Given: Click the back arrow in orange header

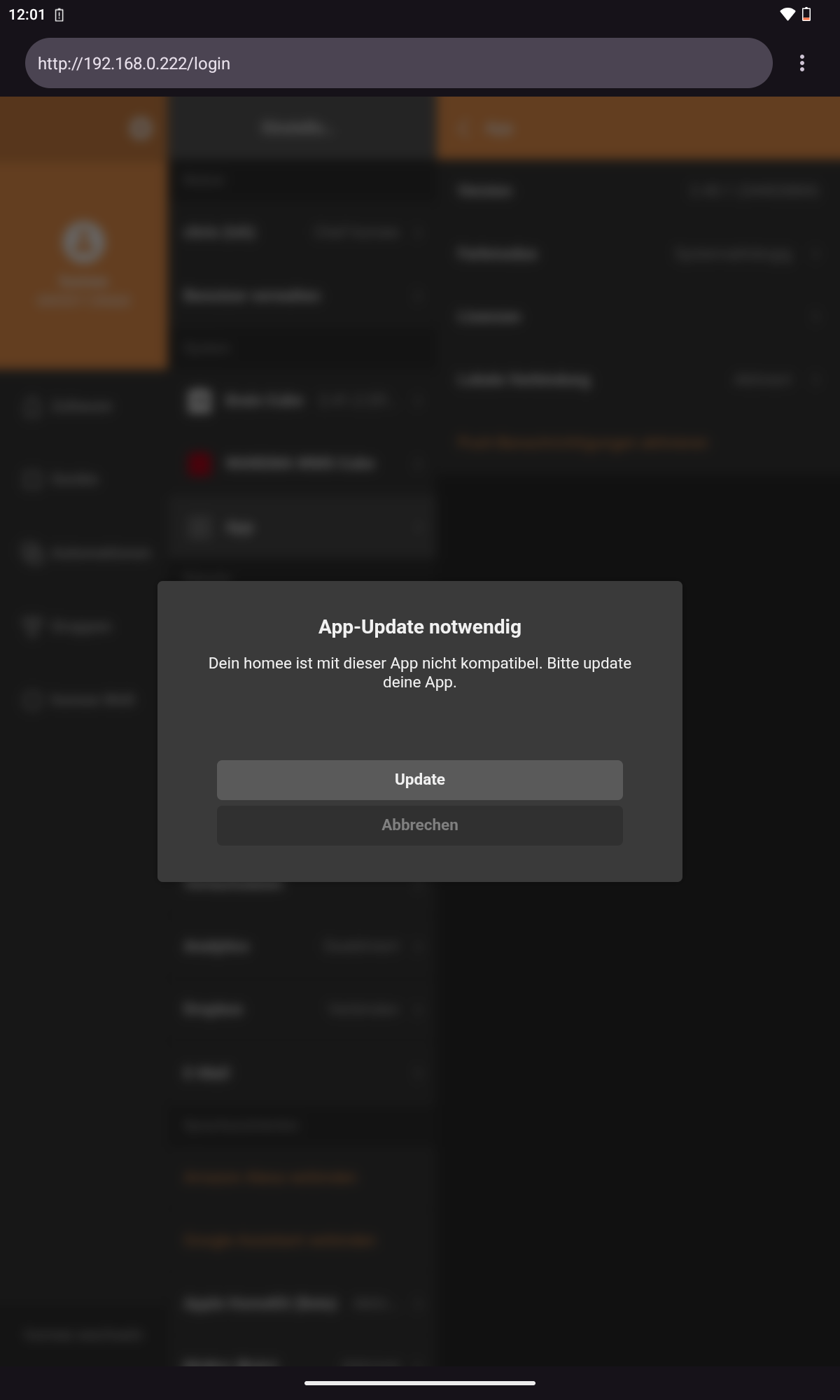Looking at the screenshot, I should [x=463, y=129].
